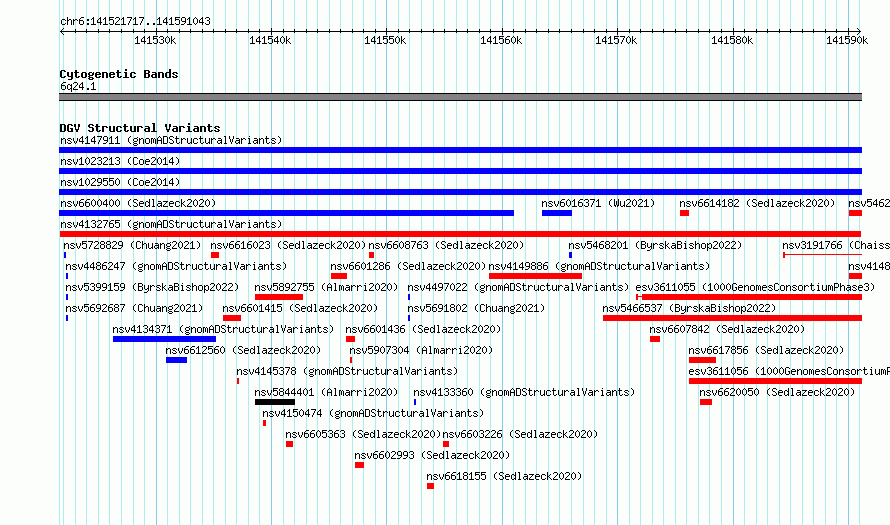Open nsv6618155 (Sedlazeck2020) label
890x525 pixels.
coord(504,476)
